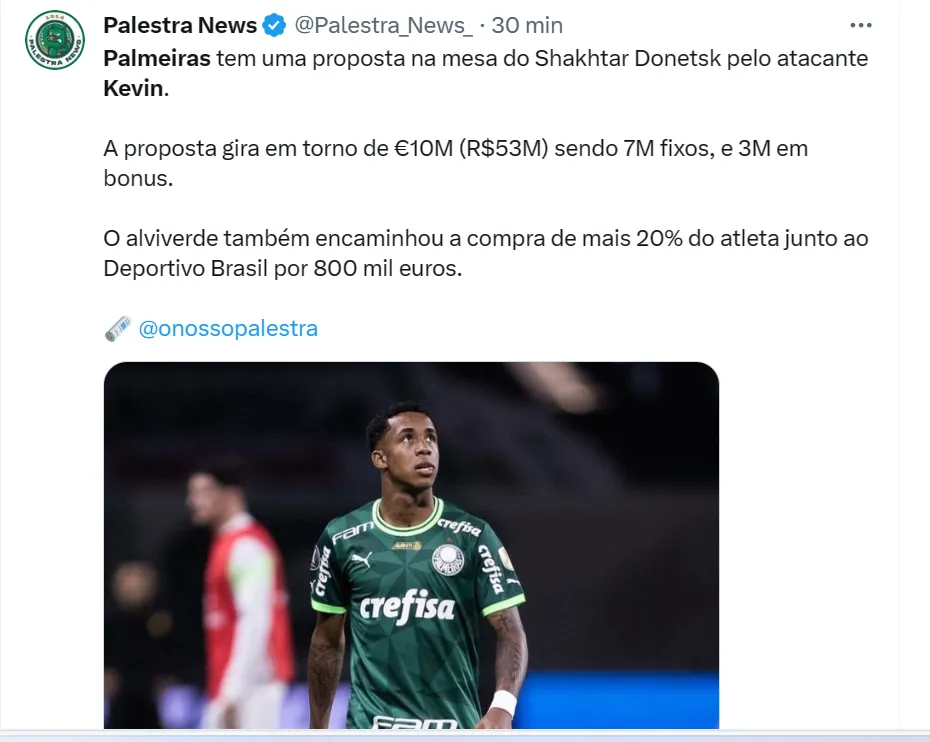Click the bold Kevin name in tweet
Viewport: 930px width, 742px height.
pyautogui.click(x=133, y=88)
